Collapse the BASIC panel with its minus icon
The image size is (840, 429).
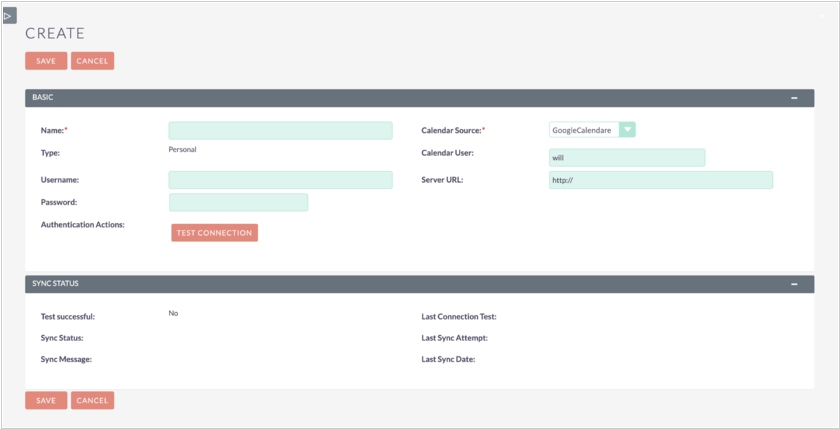tap(794, 98)
